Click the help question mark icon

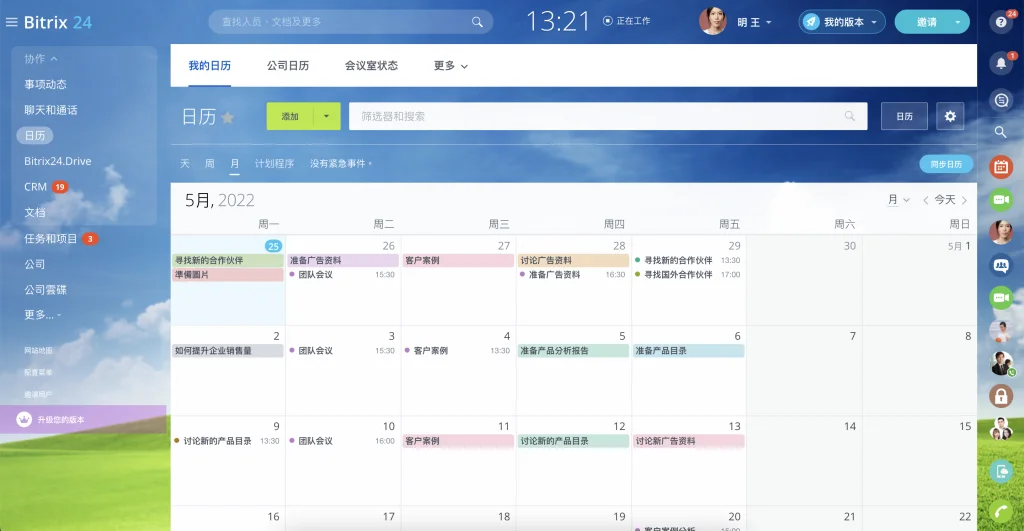tap(1000, 22)
